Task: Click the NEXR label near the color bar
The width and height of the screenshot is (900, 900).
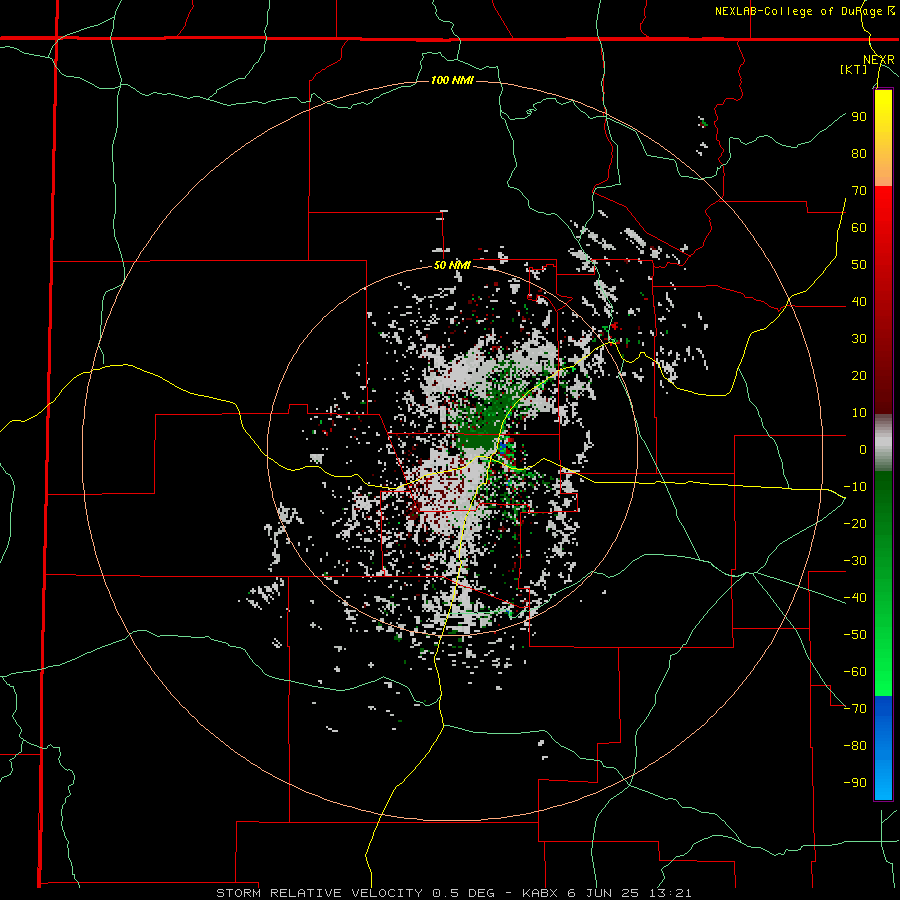Action: click(x=879, y=60)
